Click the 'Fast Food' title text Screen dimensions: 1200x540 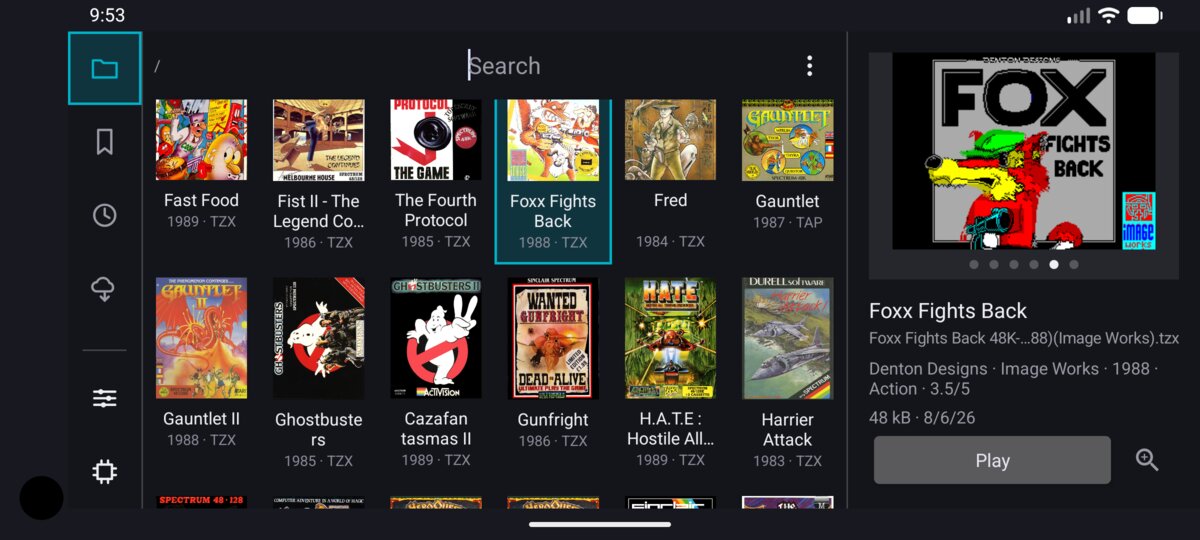[x=201, y=200]
